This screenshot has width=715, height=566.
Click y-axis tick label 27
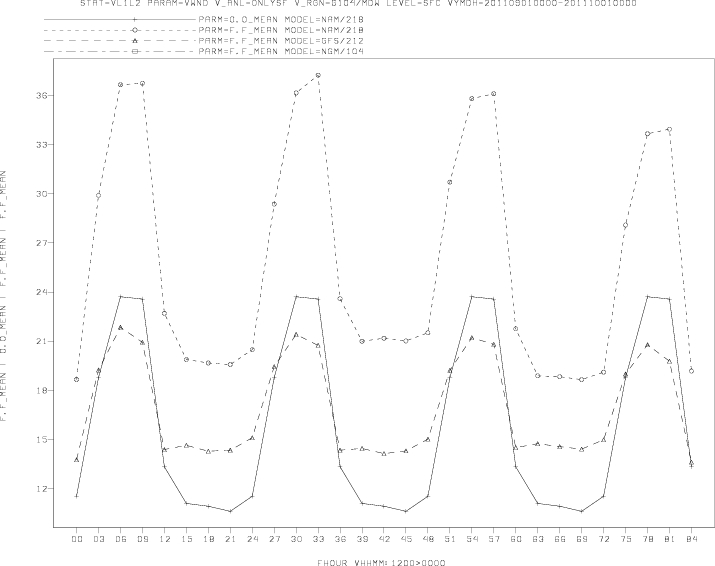pos(42,243)
